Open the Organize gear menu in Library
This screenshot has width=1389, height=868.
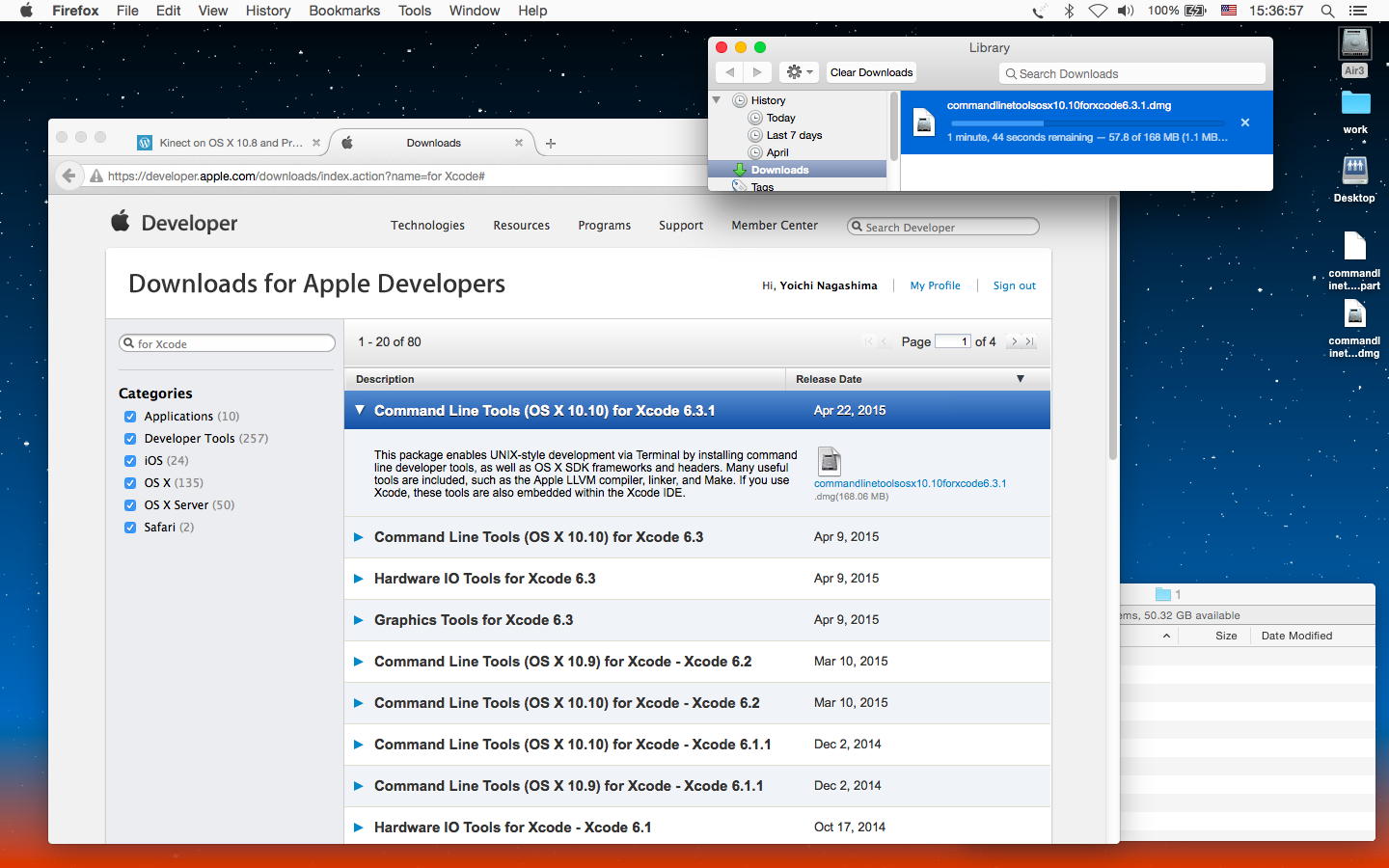coord(800,72)
